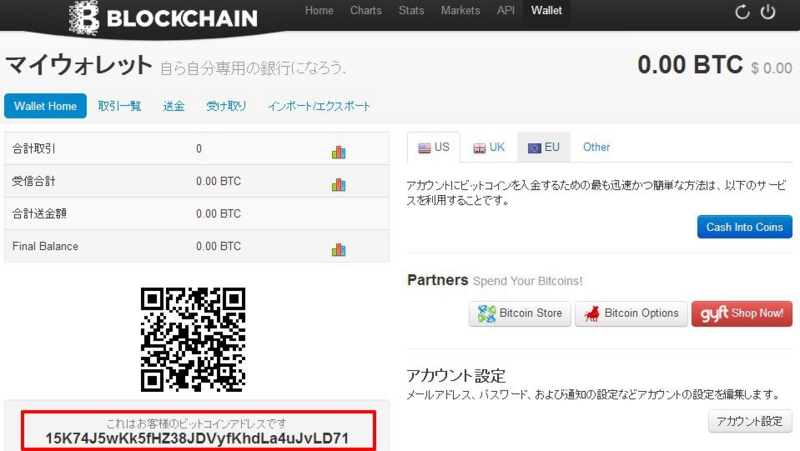Open the chart icon for 合計取引

(338, 152)
